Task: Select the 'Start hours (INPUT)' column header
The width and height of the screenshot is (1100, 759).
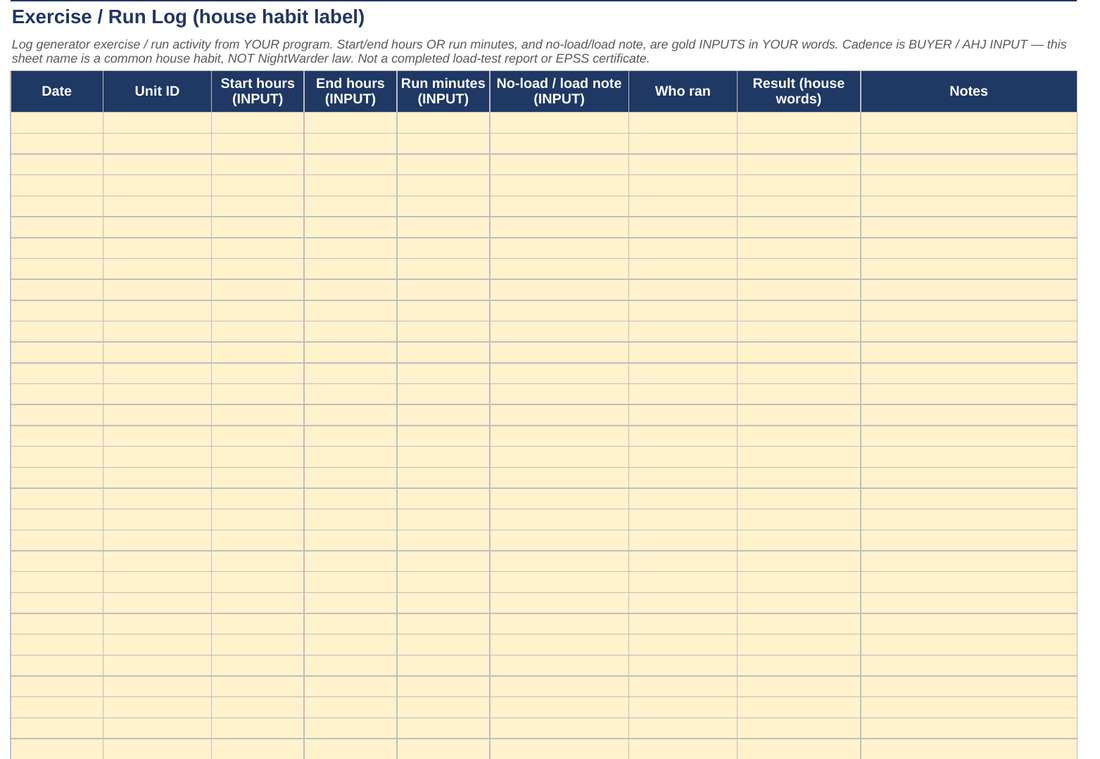Action: 257,91
